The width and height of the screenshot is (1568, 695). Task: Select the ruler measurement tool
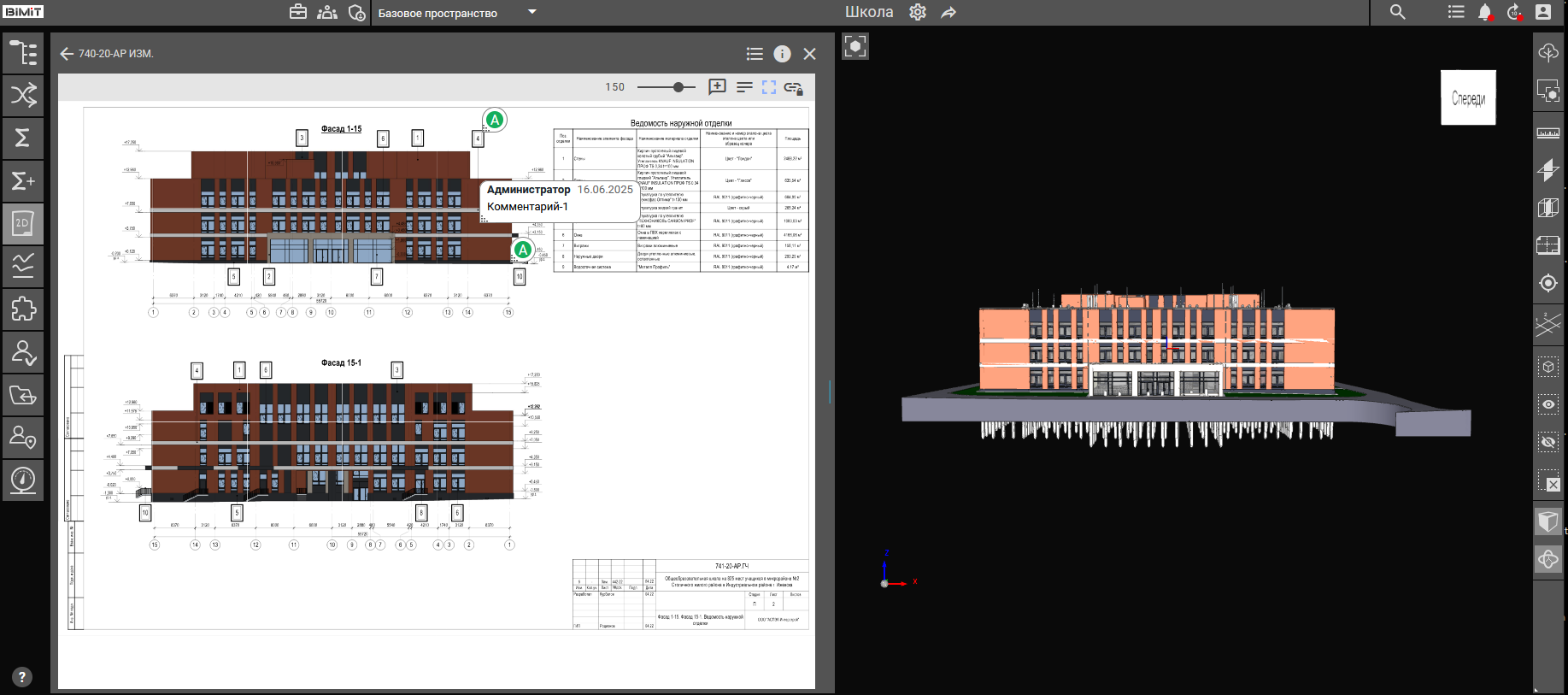point(1547,133)
